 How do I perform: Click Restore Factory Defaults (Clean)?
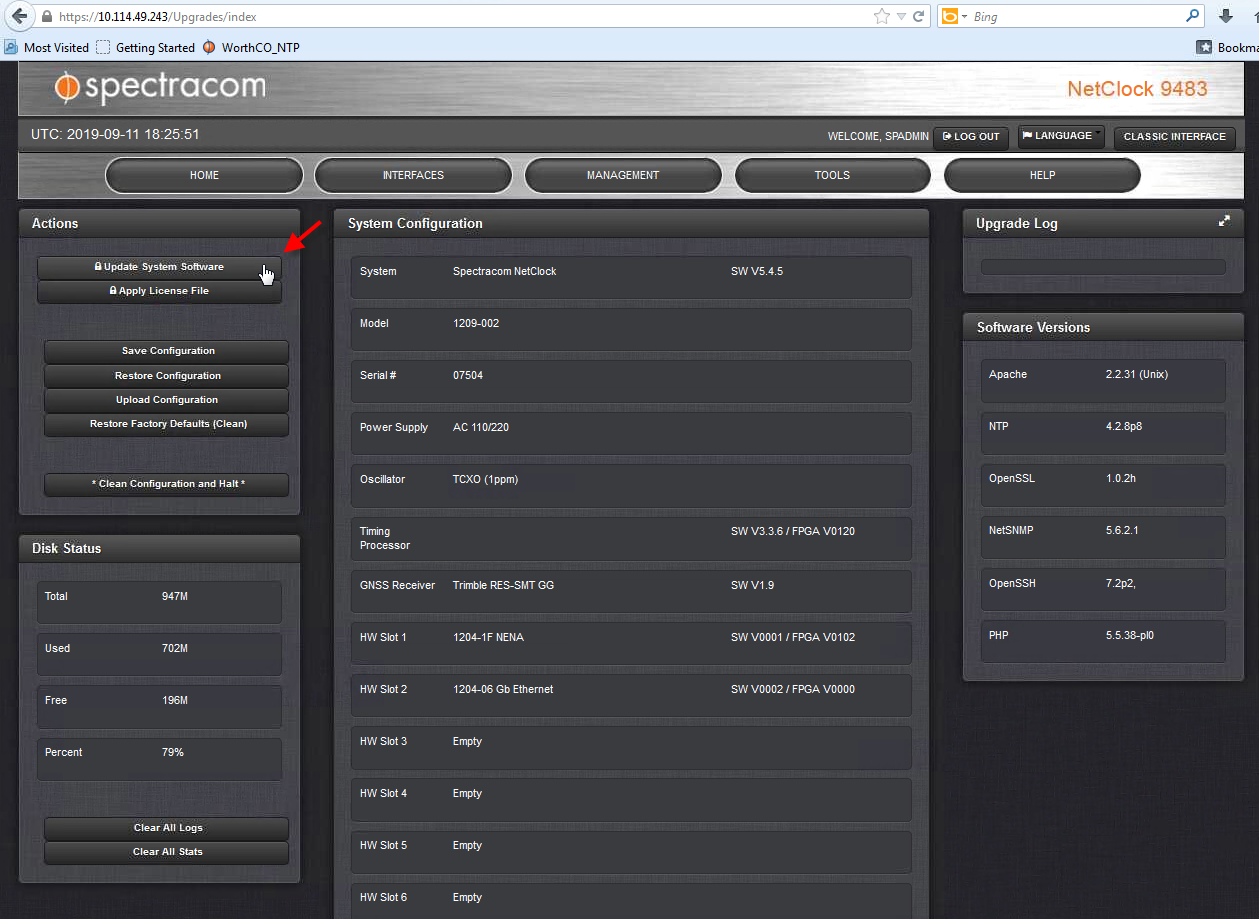[167, 424]
